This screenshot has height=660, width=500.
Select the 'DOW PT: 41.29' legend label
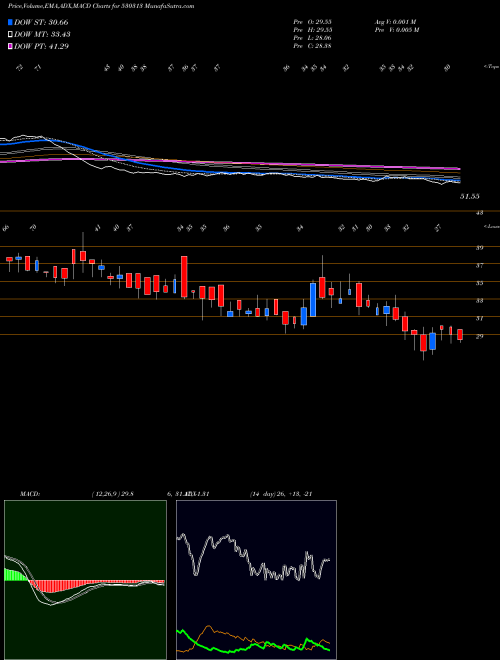click(x=41, y=46)
